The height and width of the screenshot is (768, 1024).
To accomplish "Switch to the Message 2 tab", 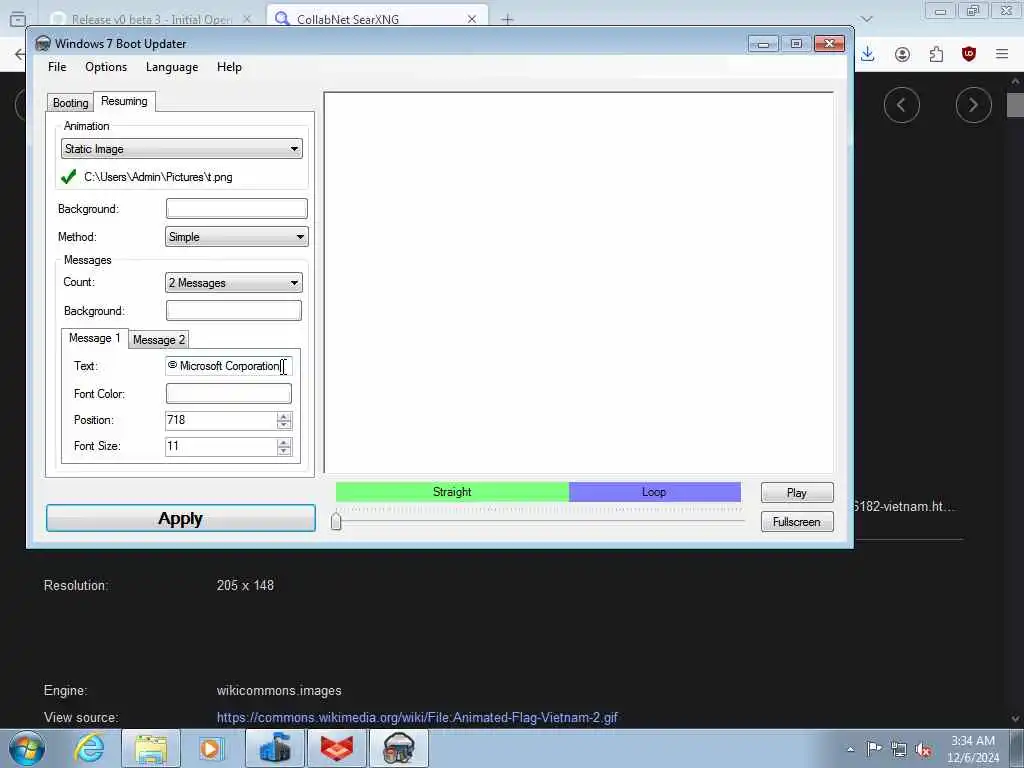I will coord(159,340).
